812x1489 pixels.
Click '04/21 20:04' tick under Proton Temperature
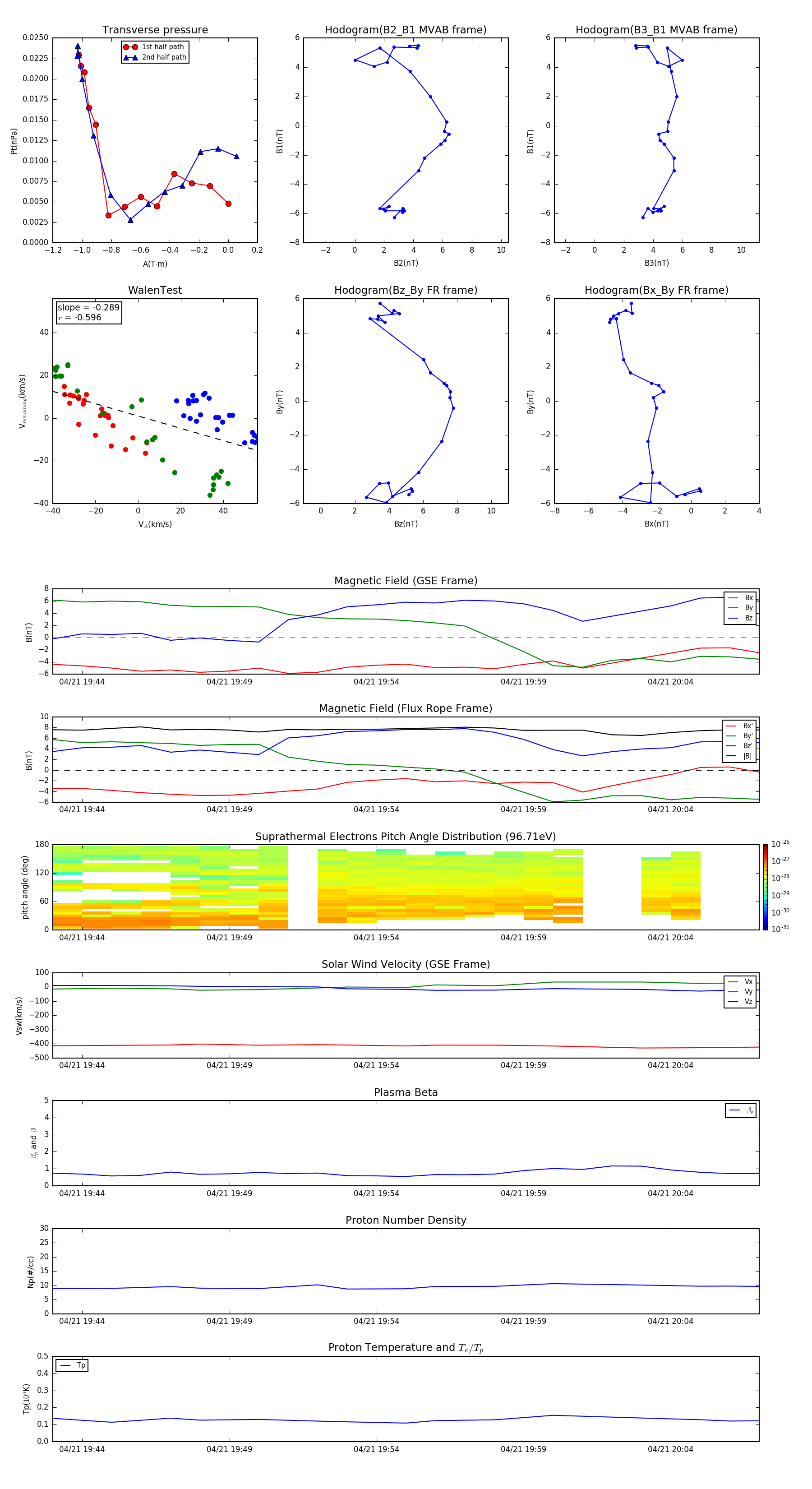pos(670,1449)
